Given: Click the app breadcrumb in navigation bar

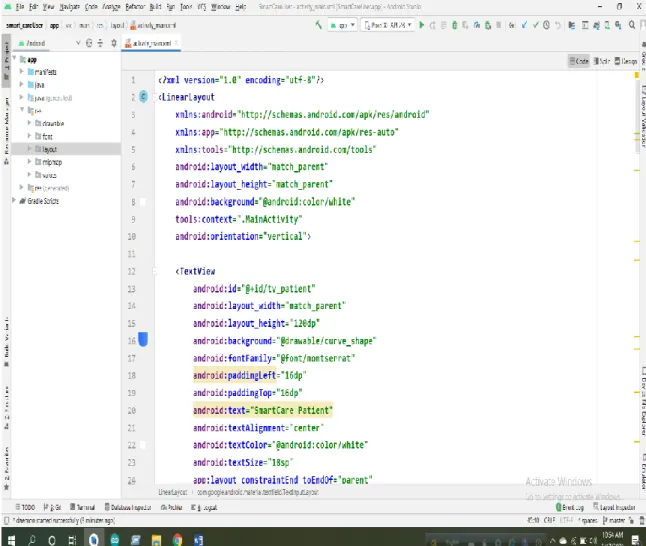Looking at the screenshot, I should click(54, 25).
